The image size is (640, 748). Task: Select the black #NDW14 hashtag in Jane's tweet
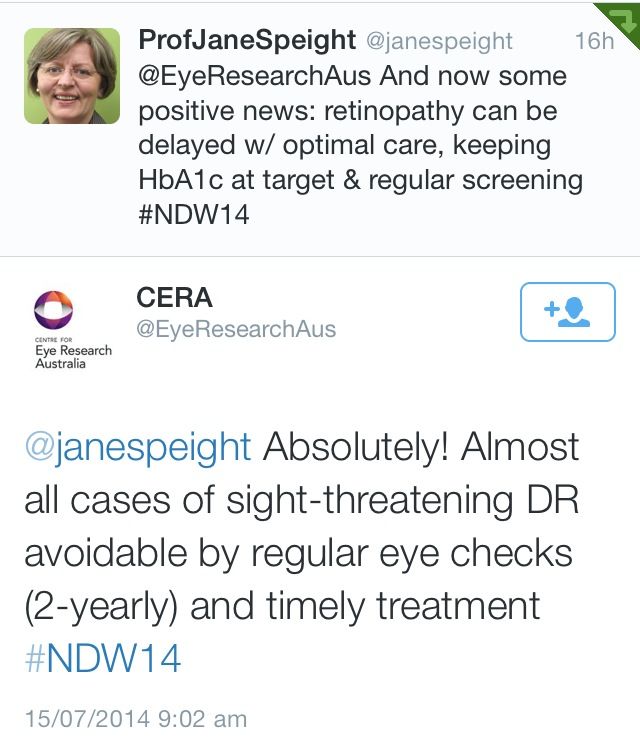(x=194, y=215)
